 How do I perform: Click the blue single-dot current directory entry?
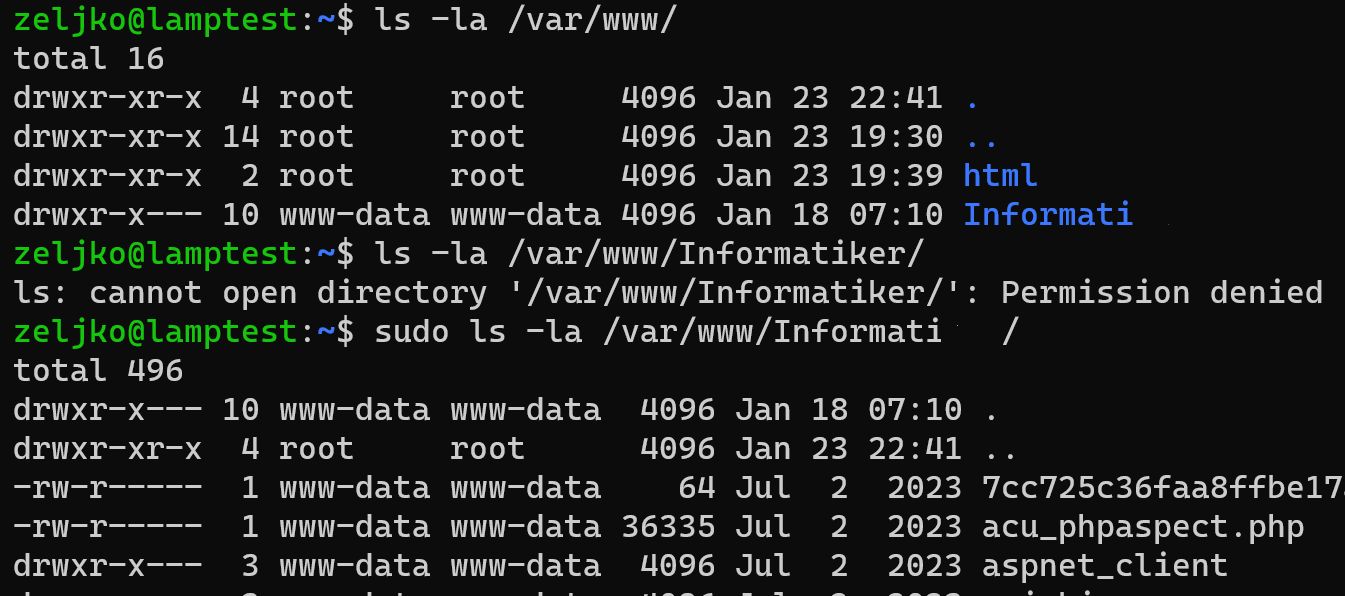click(972, 98)
